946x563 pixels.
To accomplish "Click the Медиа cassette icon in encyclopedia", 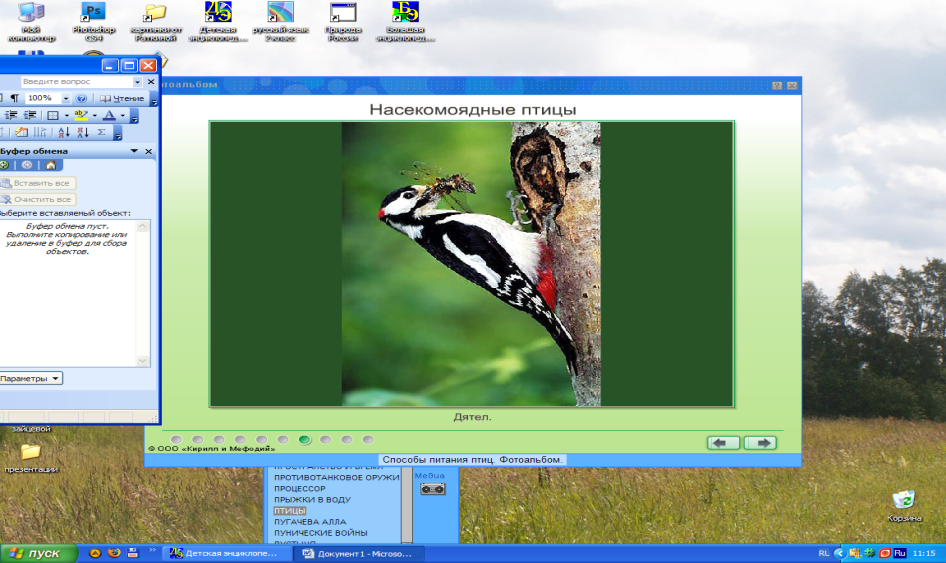I will pos(433,489).
